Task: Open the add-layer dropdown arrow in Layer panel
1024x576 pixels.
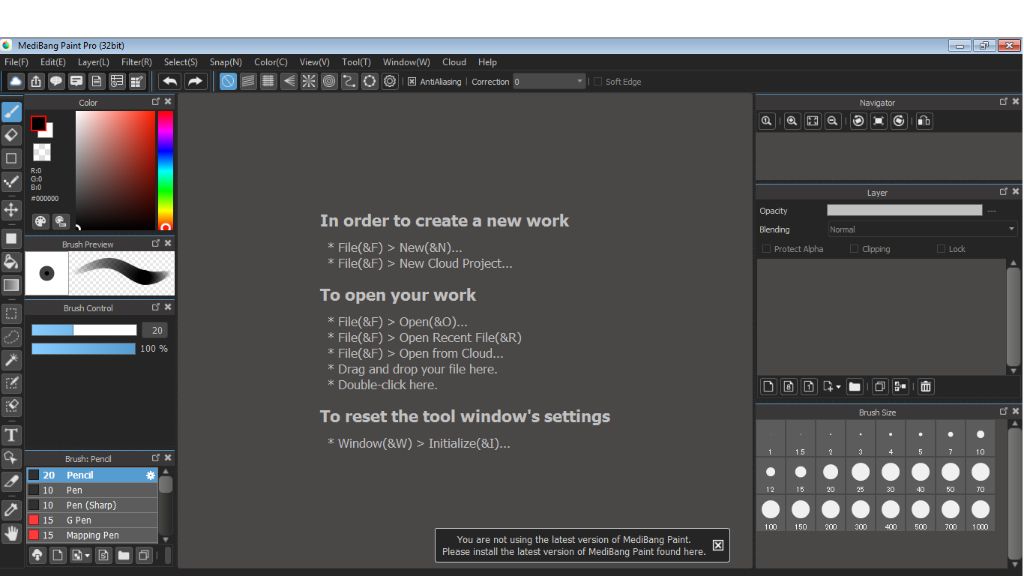Action: click(839, 387)
